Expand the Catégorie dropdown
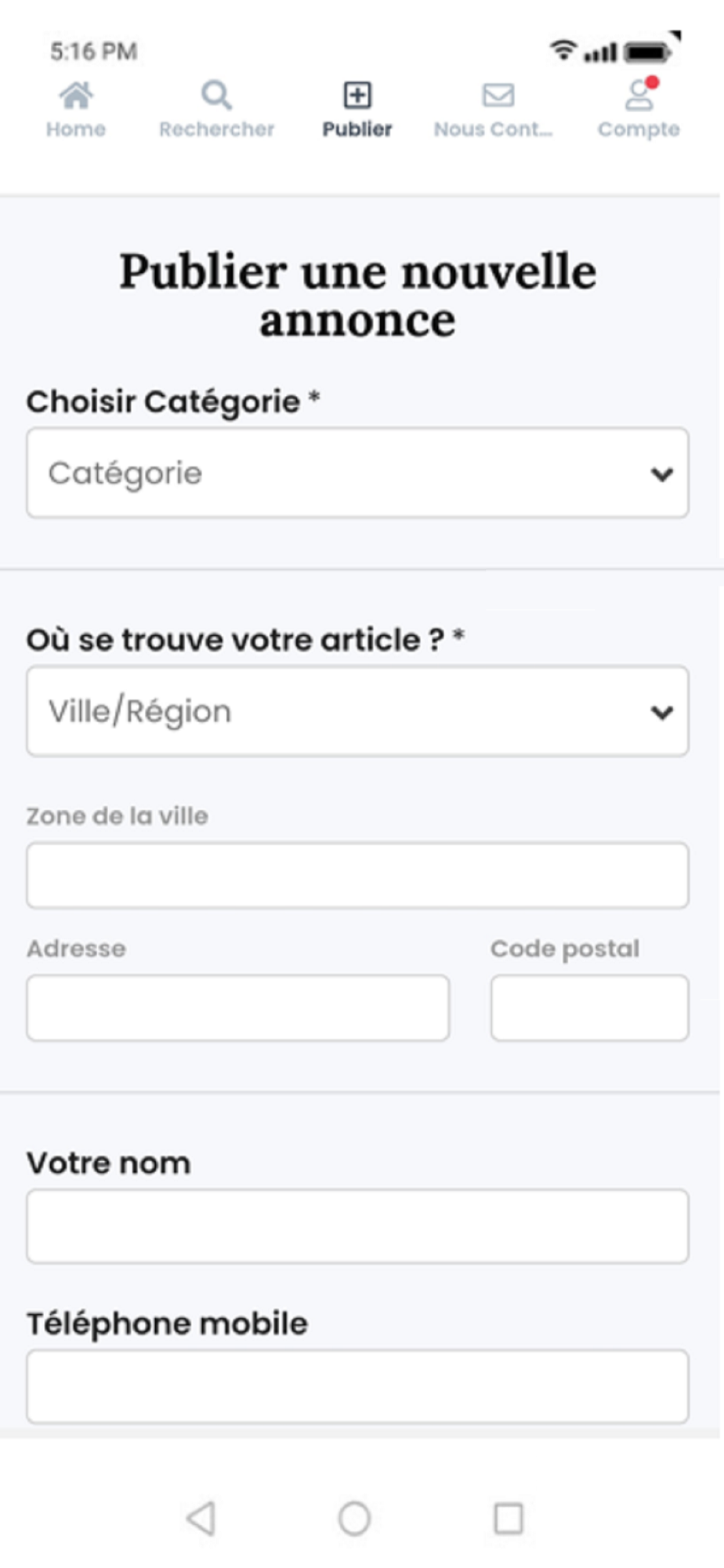 (x=358, y=473)
